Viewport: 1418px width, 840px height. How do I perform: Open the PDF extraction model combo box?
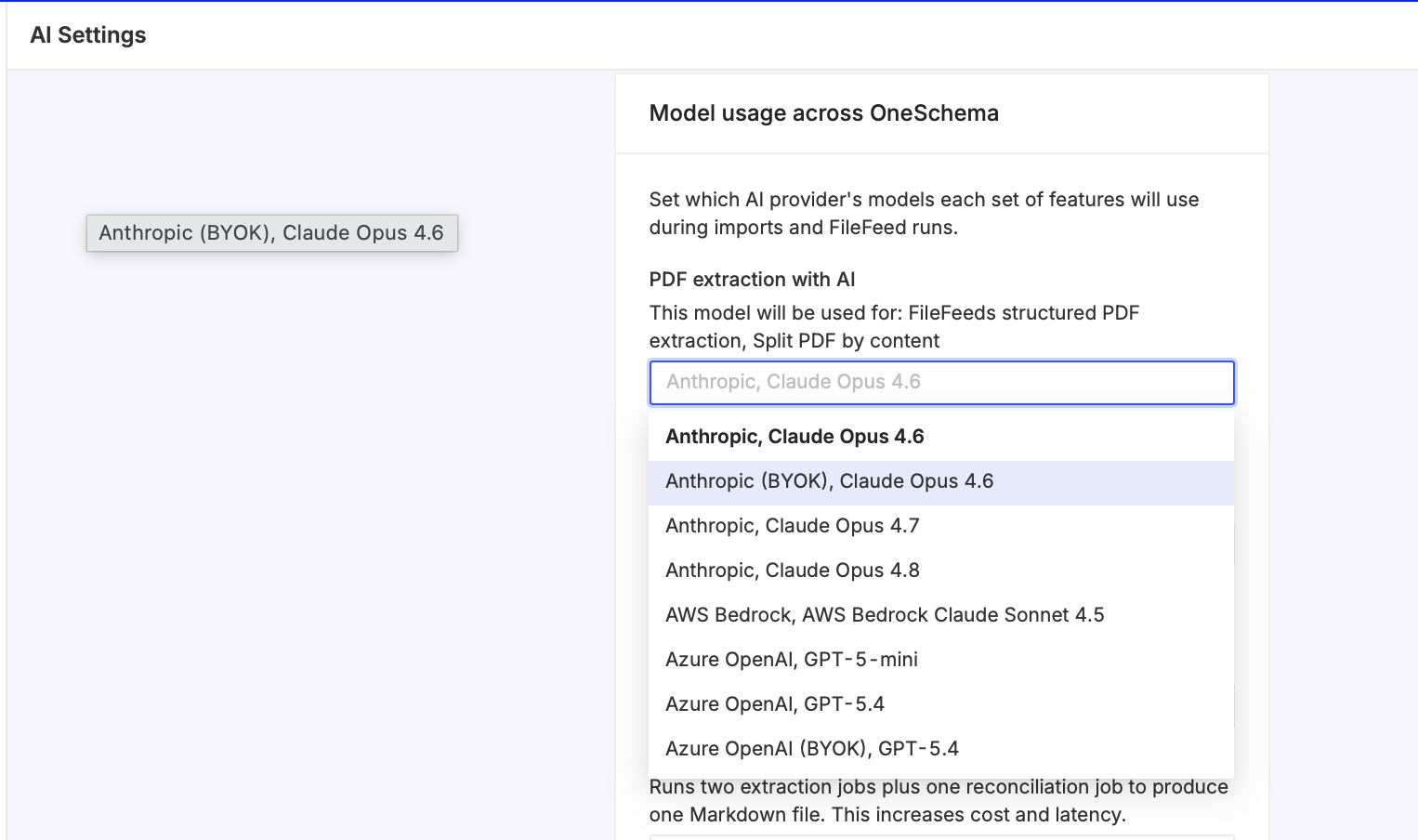pyautogui.click(x=941, y=383)
